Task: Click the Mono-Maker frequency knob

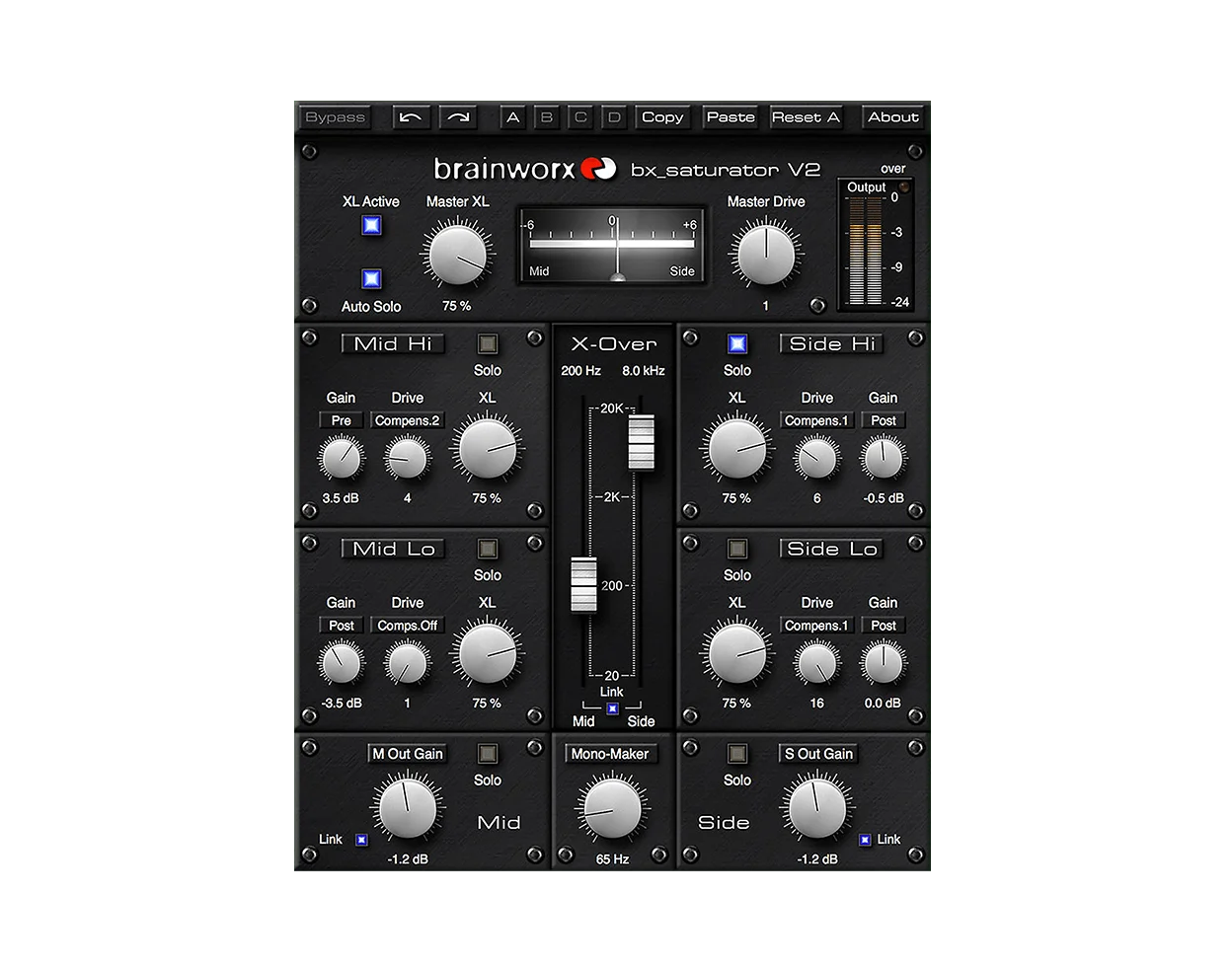Action: [612, 808]
